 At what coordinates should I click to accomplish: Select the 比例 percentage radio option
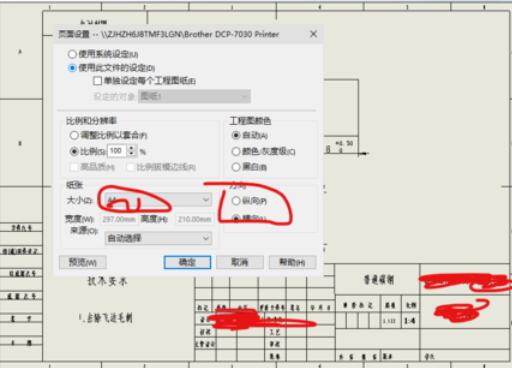point(74,151)
